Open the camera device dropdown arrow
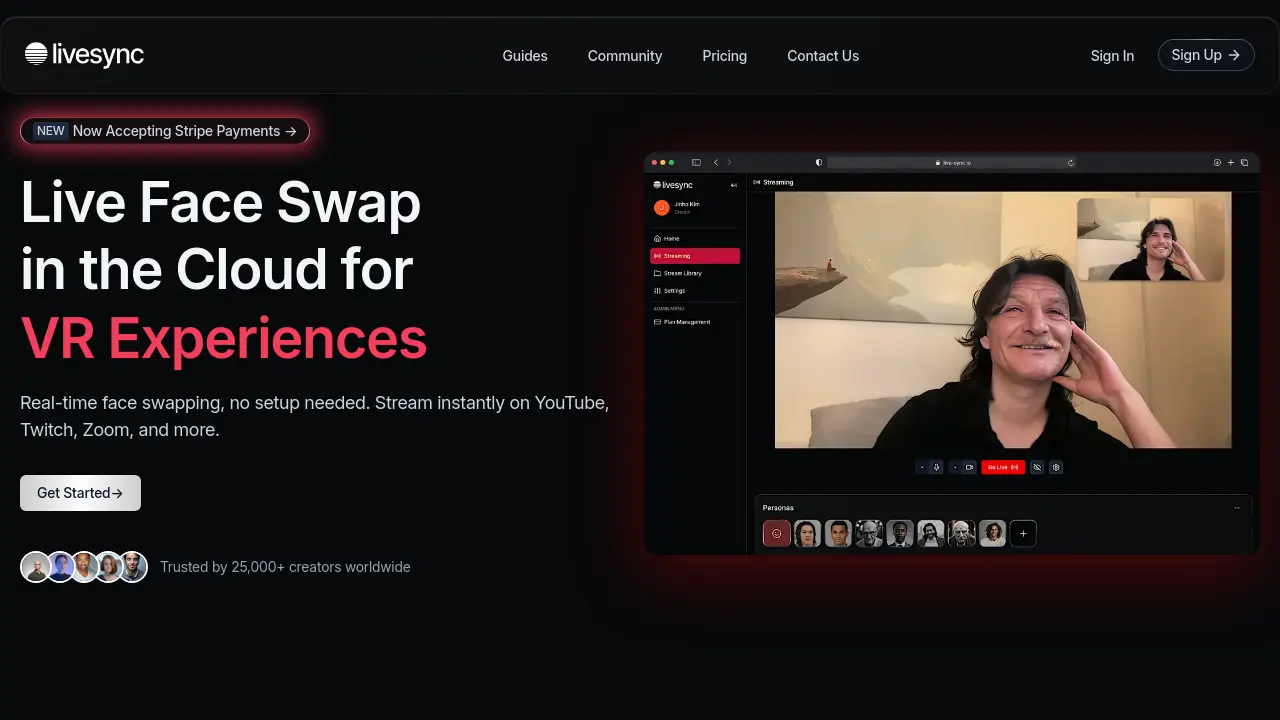 (x=955, y=467)
